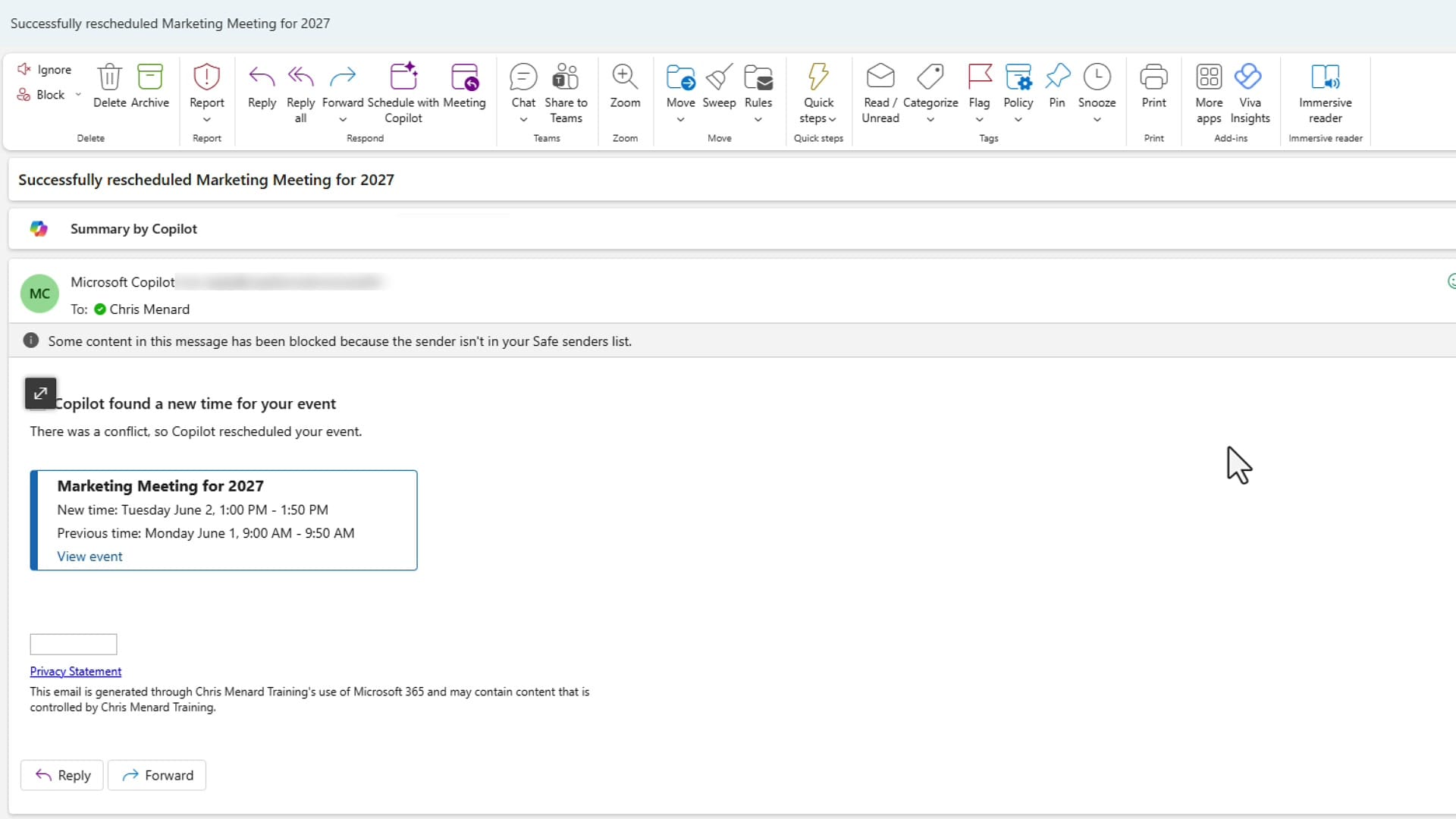Pin this email
The image size is (1456, 819).
tap(1057, 77)
